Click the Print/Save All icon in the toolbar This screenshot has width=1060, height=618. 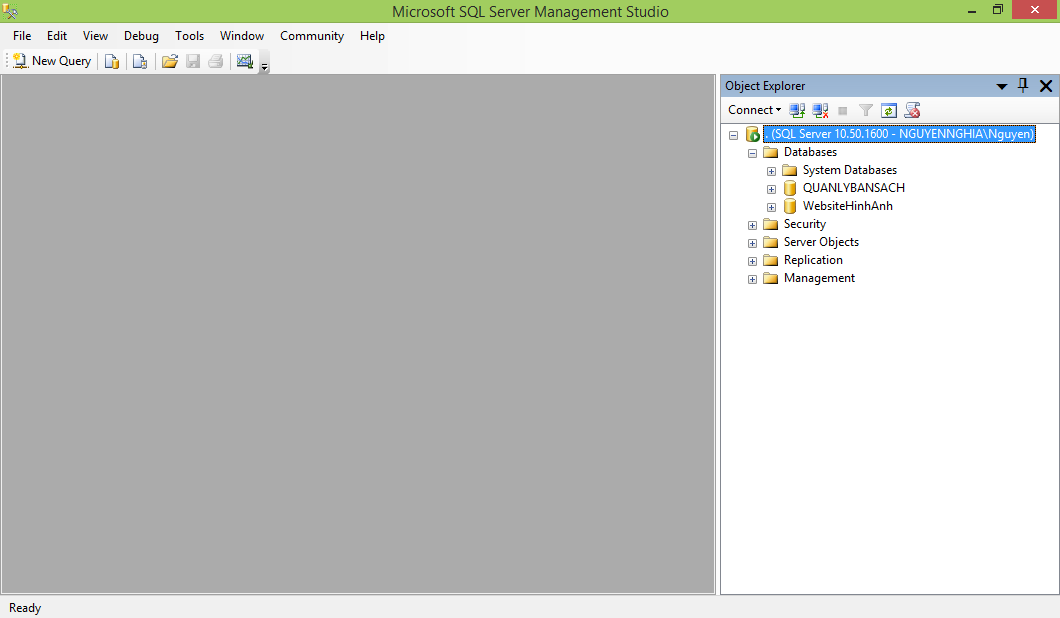[x=216, y=62]
